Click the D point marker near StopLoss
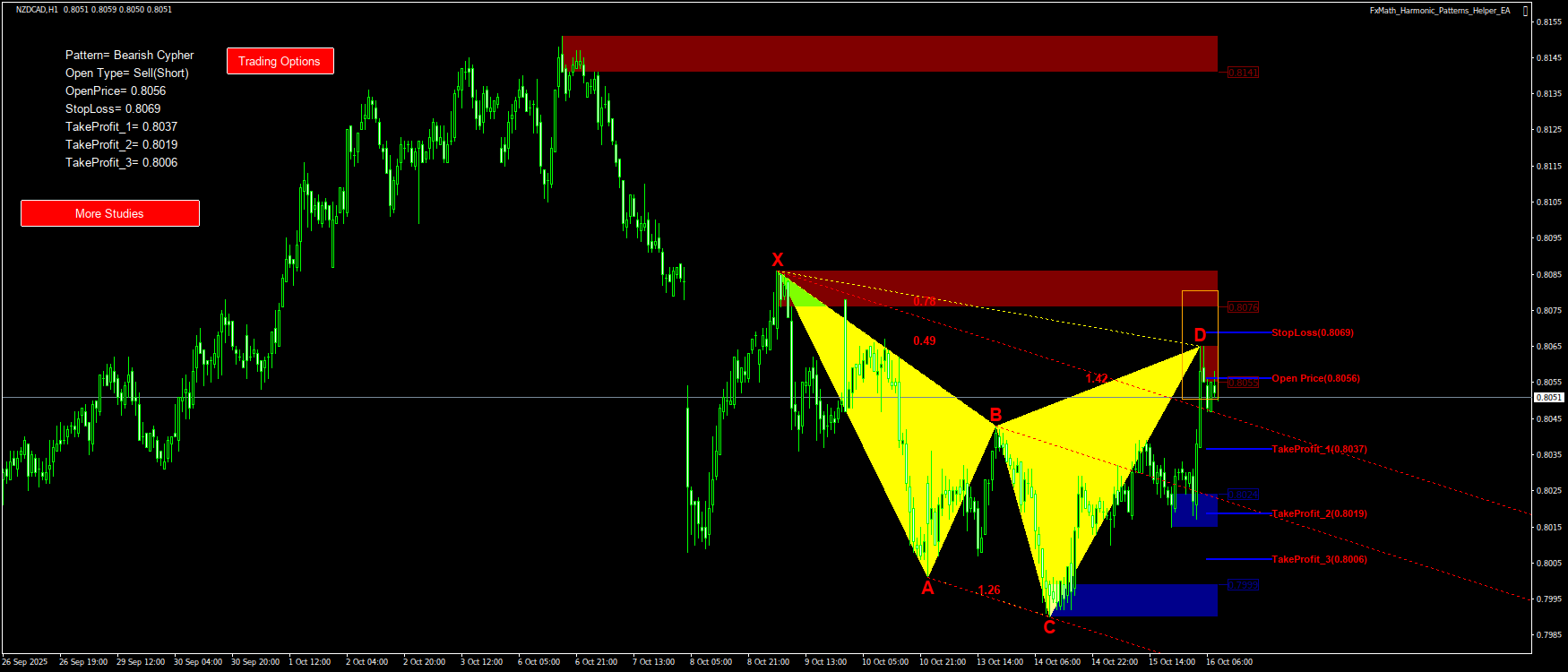1568x672 pixels. click(1200, 335)
